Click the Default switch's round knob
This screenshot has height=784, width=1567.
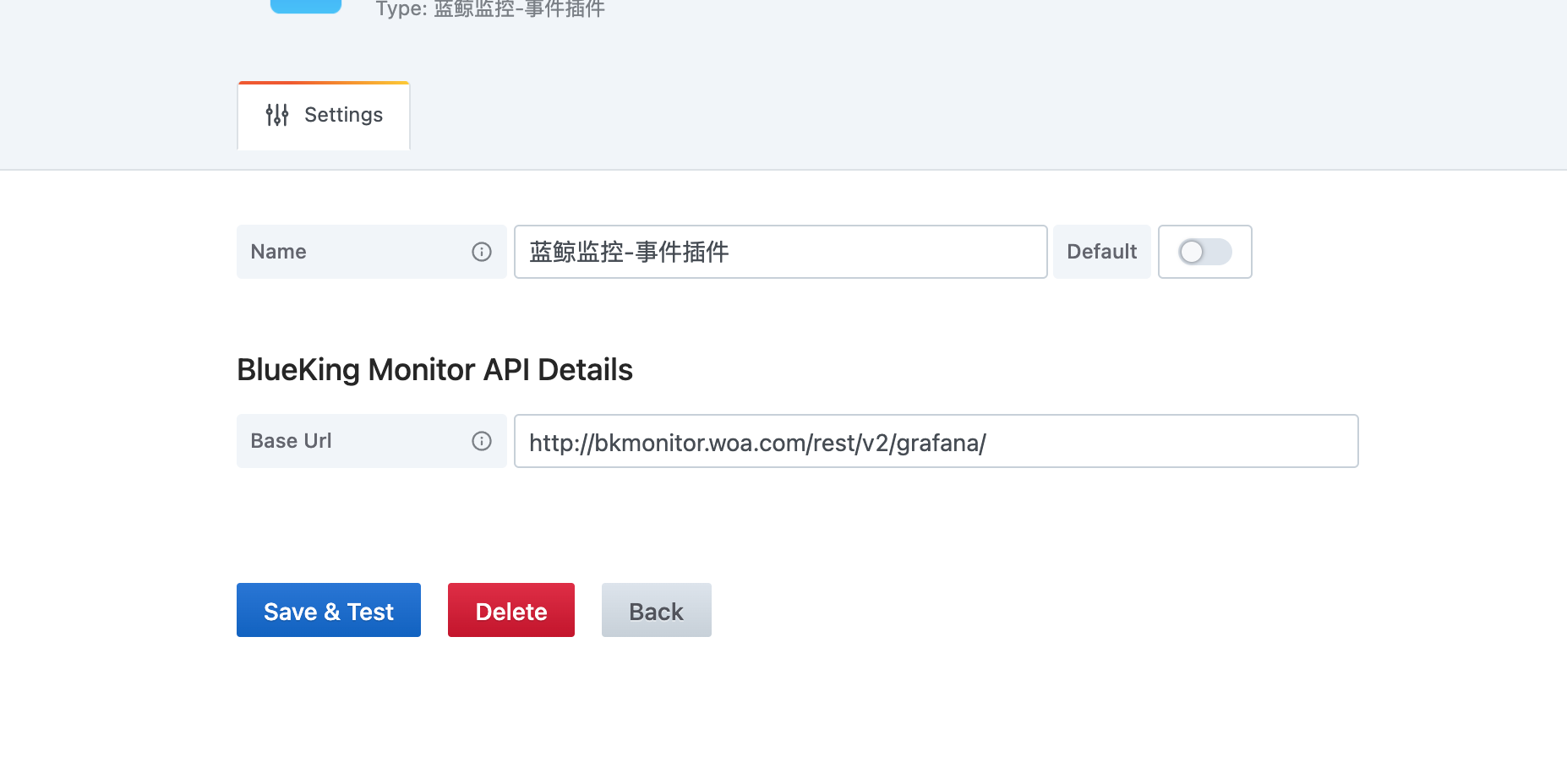[1192, 252]
